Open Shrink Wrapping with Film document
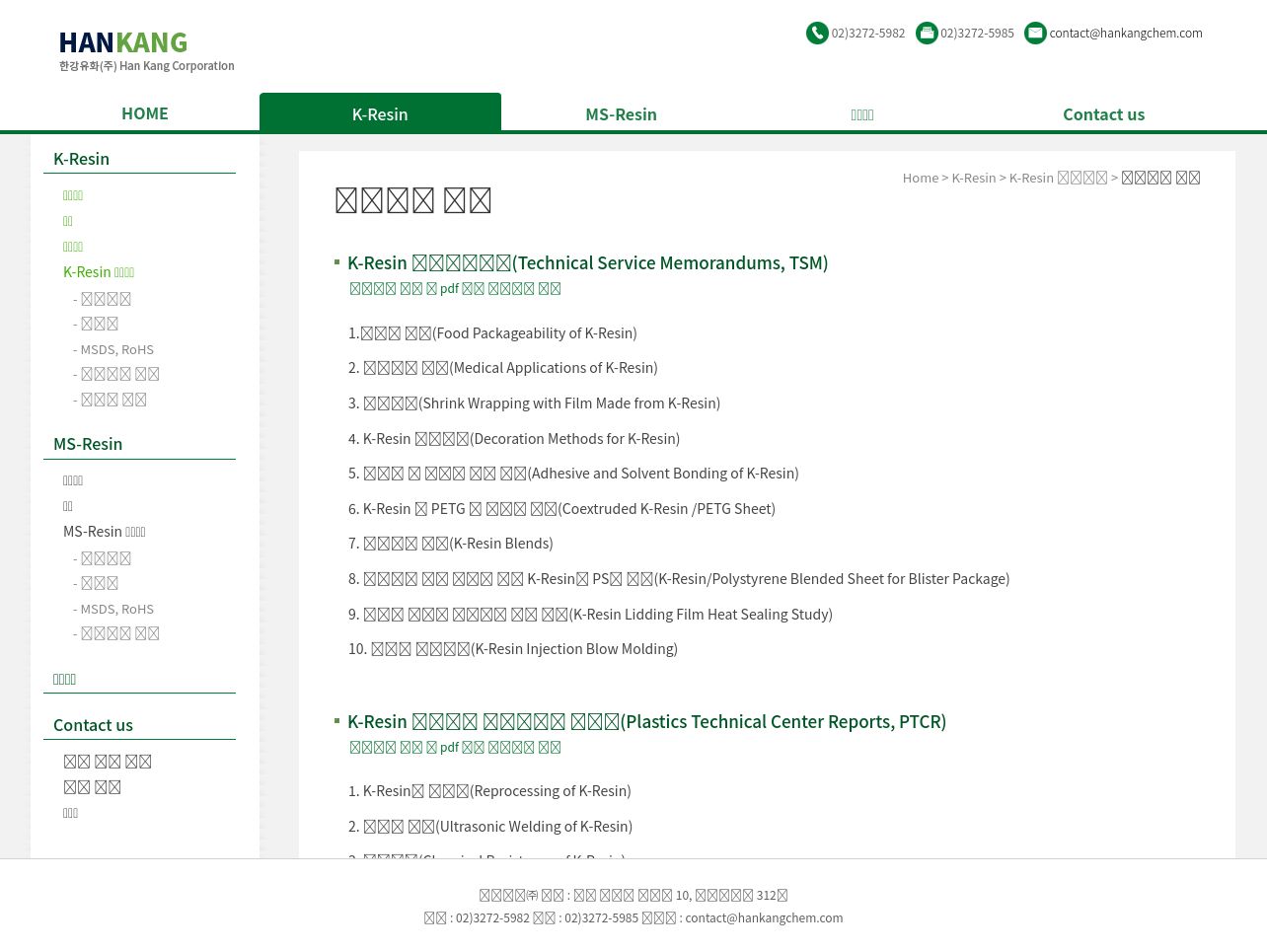Image resolution: width=1267 pixels, height=952 pixels. click(534, 403)
